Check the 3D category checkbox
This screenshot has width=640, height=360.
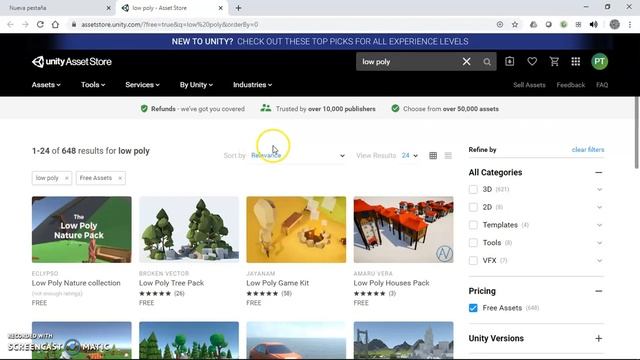click(x=473, y=189)
